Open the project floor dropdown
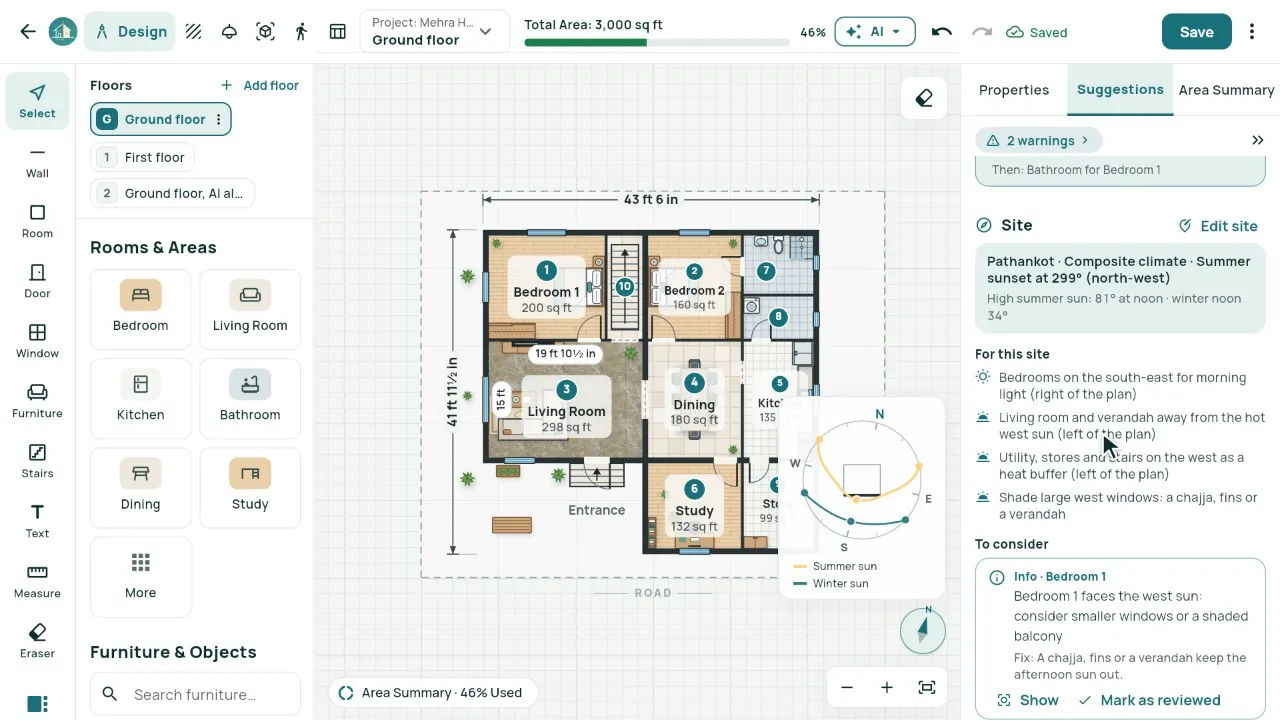Viewport: 1280px width, 720px height. 433,32
